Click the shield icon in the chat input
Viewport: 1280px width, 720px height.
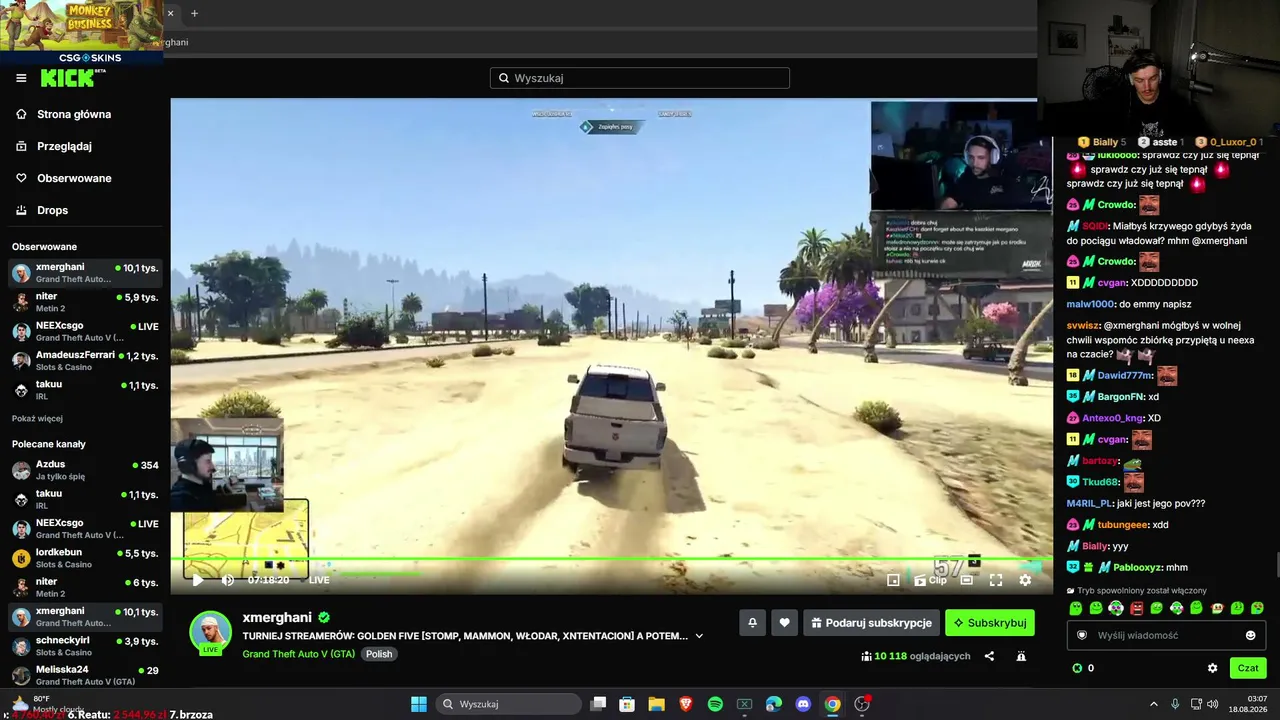(x=1081, y=635)
